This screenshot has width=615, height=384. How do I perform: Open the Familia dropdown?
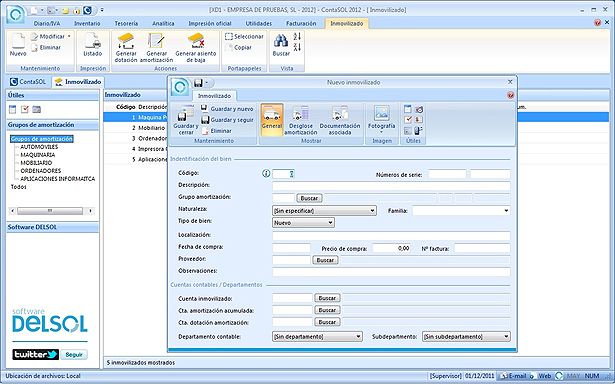coord(506,211)
